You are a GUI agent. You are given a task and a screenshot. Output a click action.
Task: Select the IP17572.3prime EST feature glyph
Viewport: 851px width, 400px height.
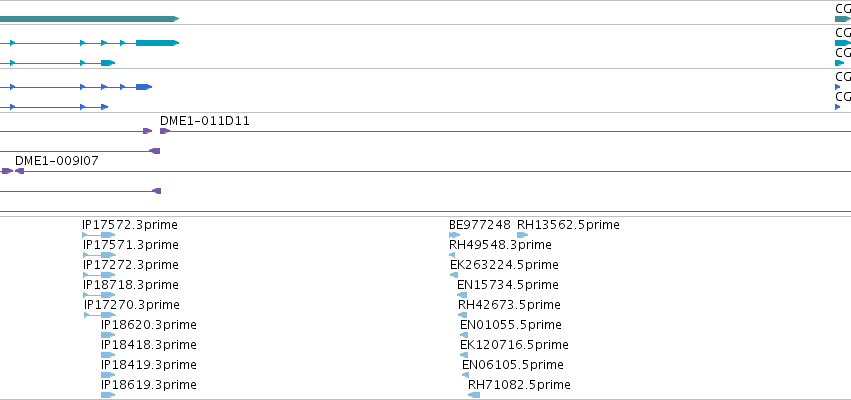98,235
